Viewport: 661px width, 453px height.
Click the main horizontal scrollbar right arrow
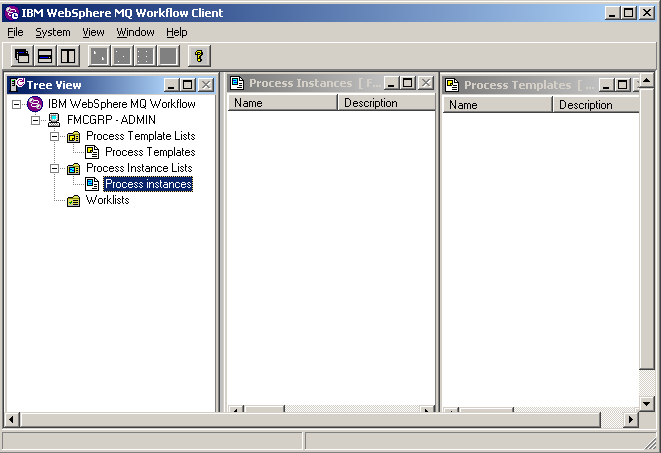pyautogui.click(x=631, y=420)
